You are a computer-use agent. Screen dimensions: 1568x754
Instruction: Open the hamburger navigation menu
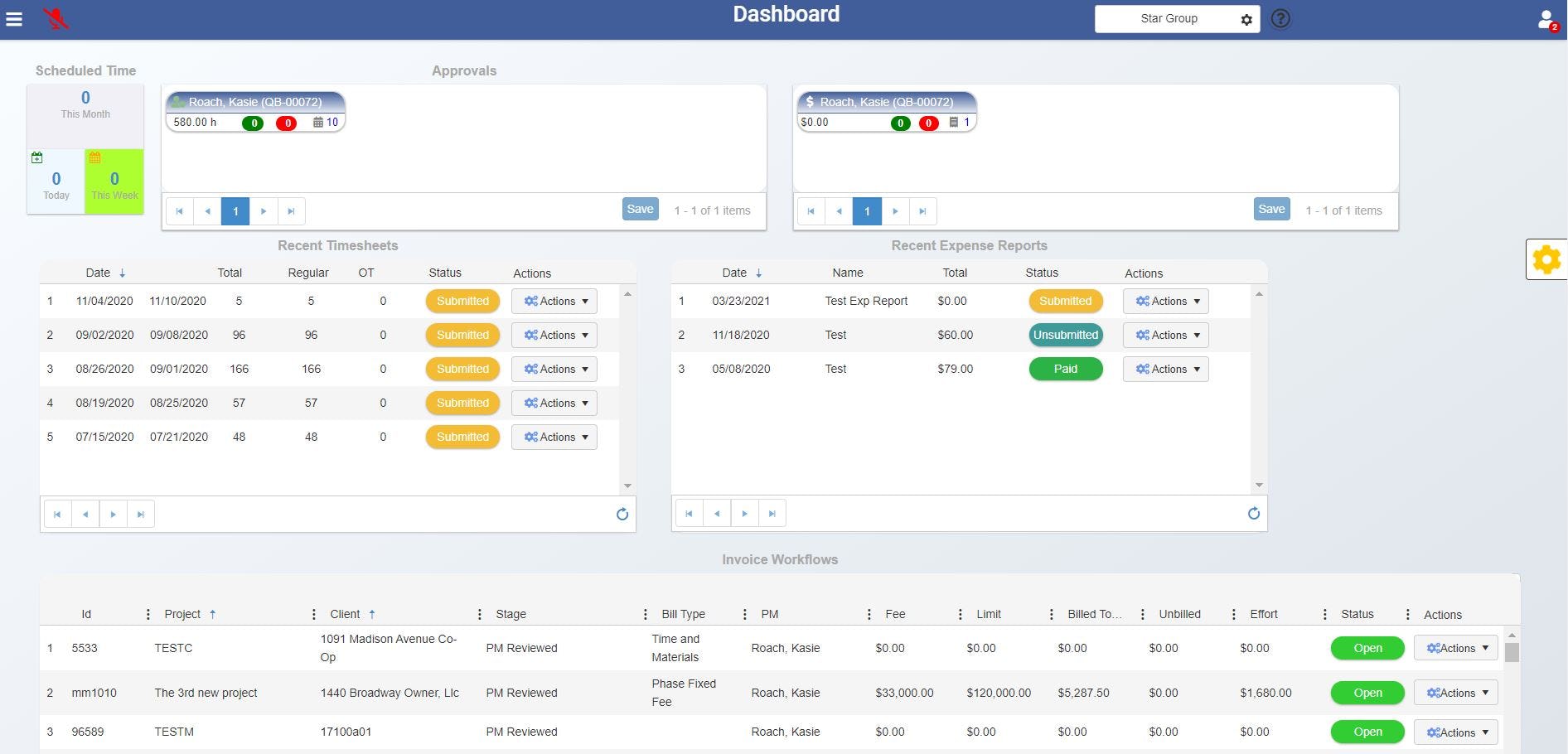[14, 18]
